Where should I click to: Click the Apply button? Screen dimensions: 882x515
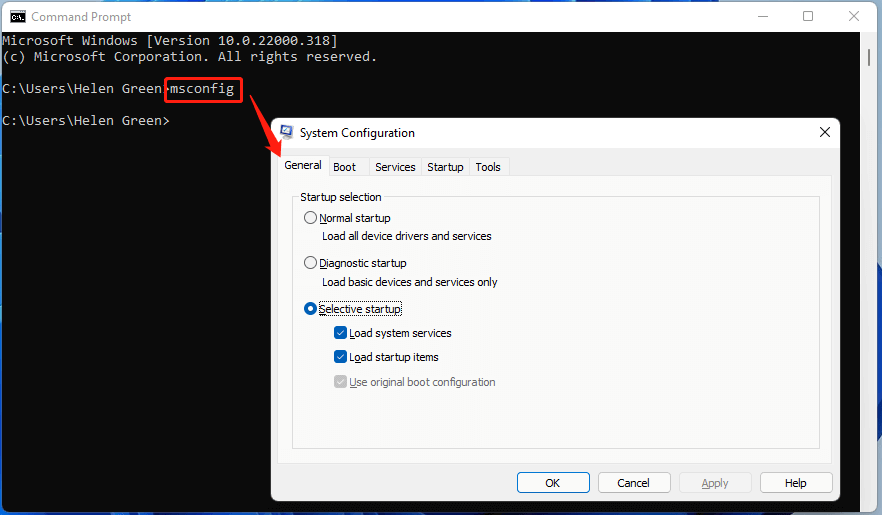[x=715, y=483]
